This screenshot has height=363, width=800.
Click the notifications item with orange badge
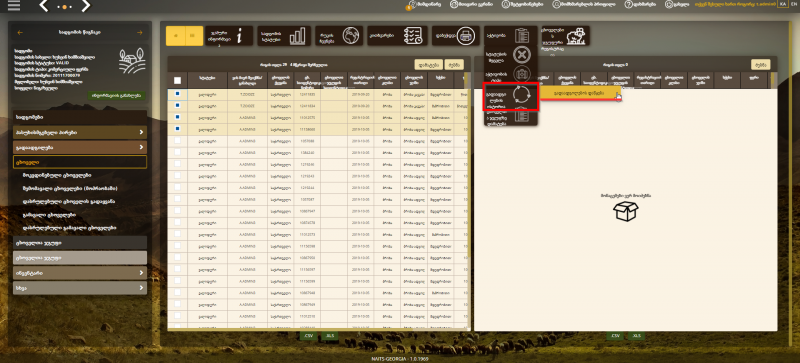point(423,4)
